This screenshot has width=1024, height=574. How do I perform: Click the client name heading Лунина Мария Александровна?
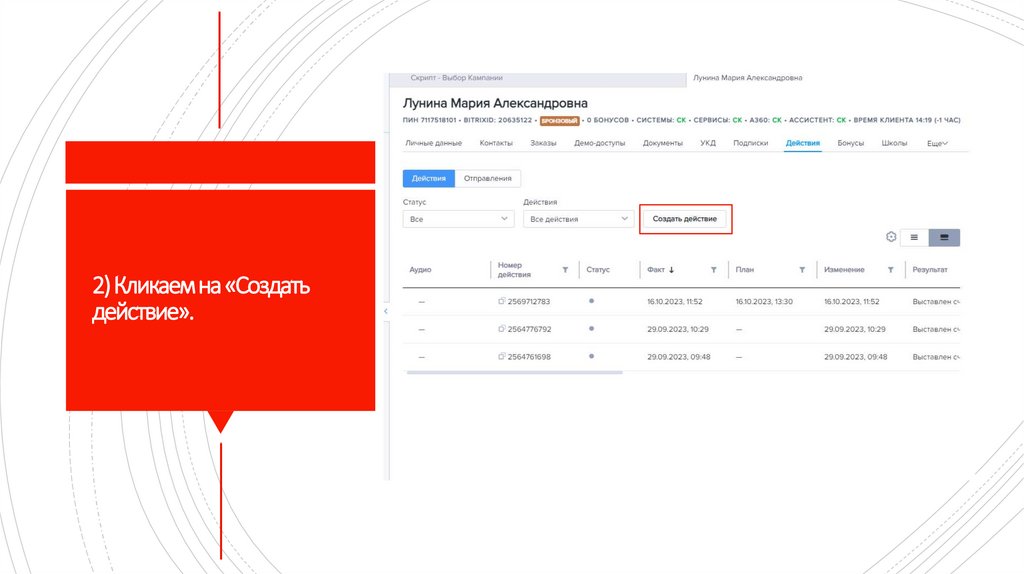(495, 103)
